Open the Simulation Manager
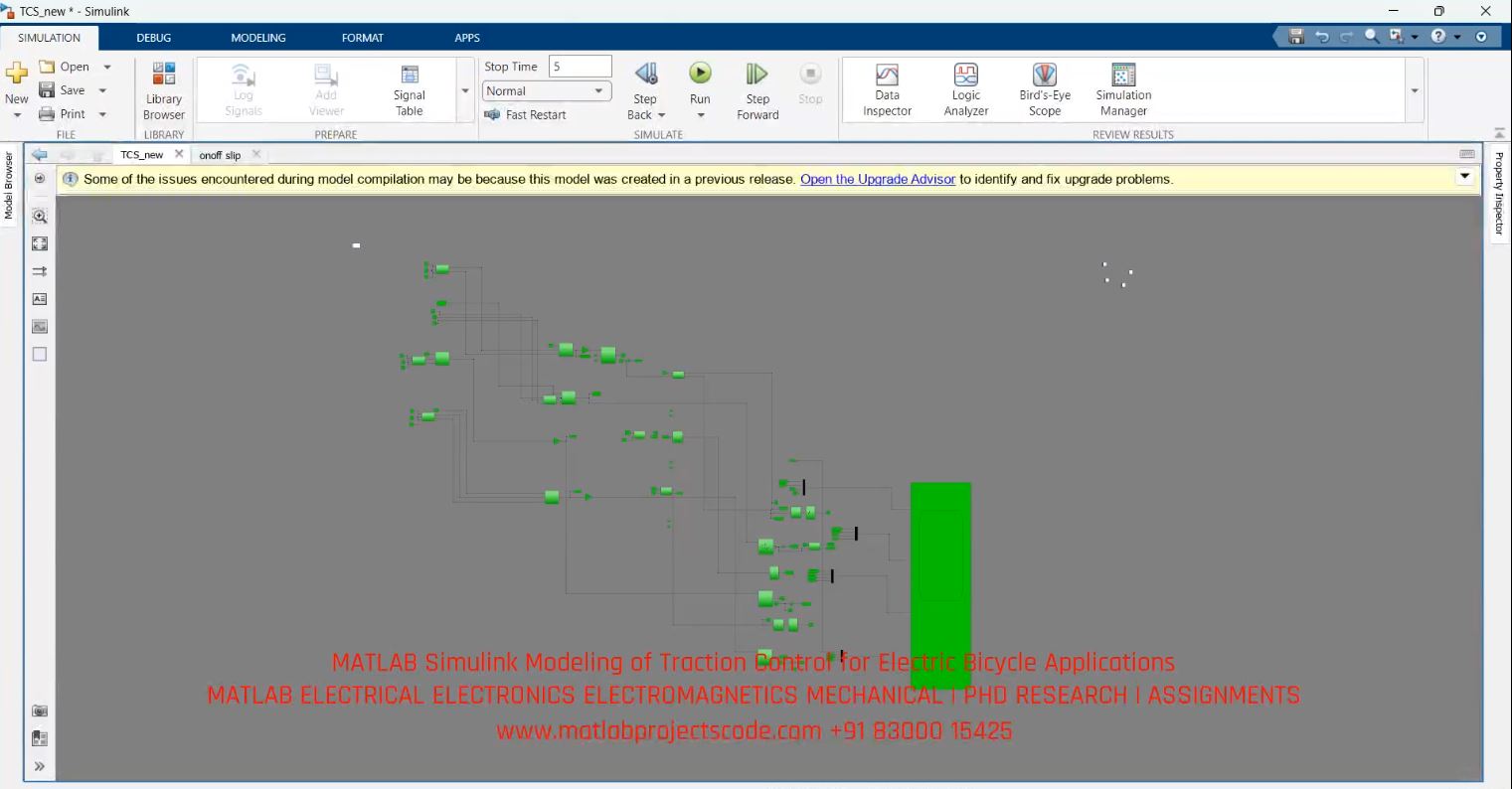The width and height of the screenshot is (1512, 789). (x=1121, y=87)
